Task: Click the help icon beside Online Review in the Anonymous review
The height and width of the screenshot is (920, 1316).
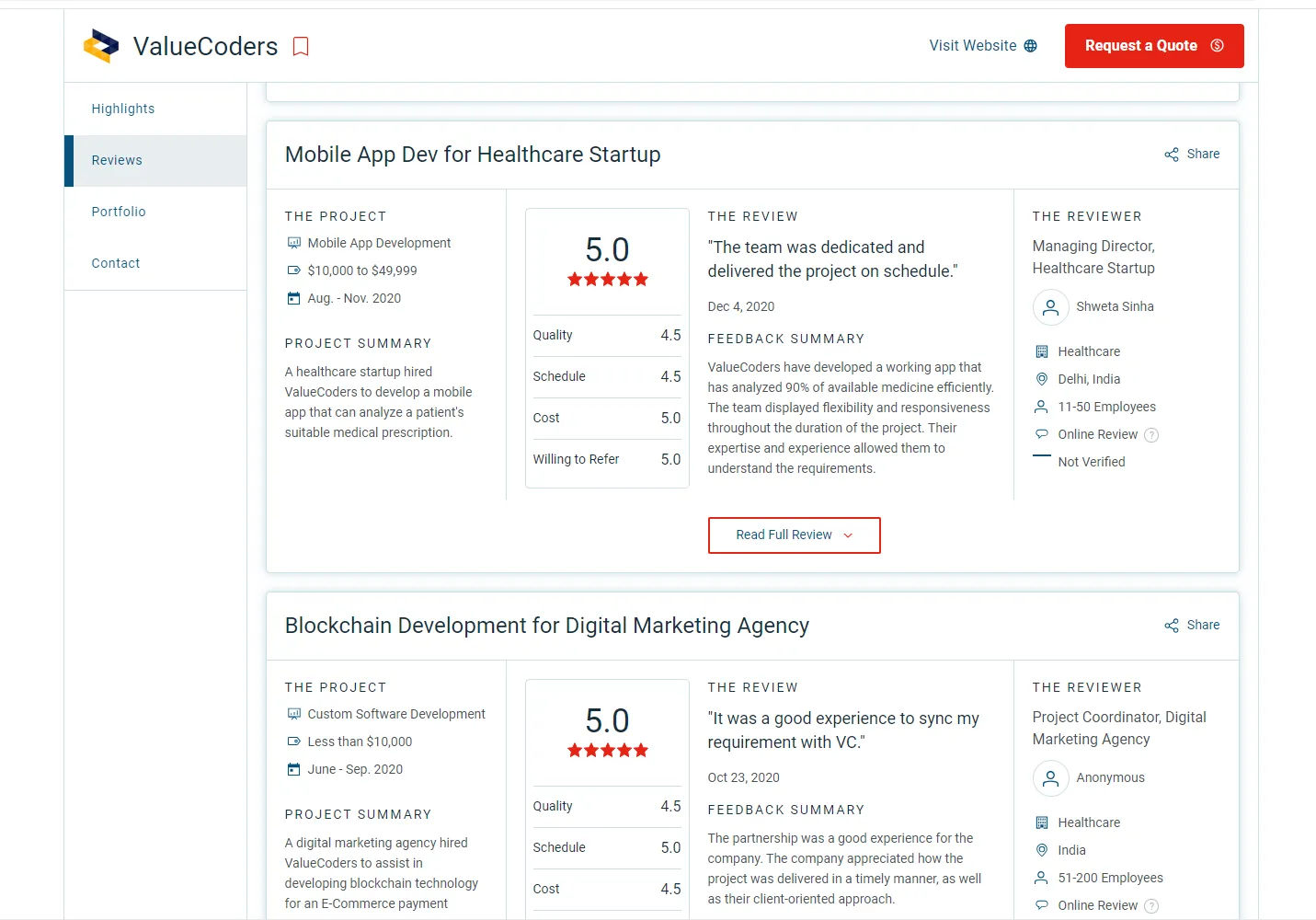Action: point(1151,906)
